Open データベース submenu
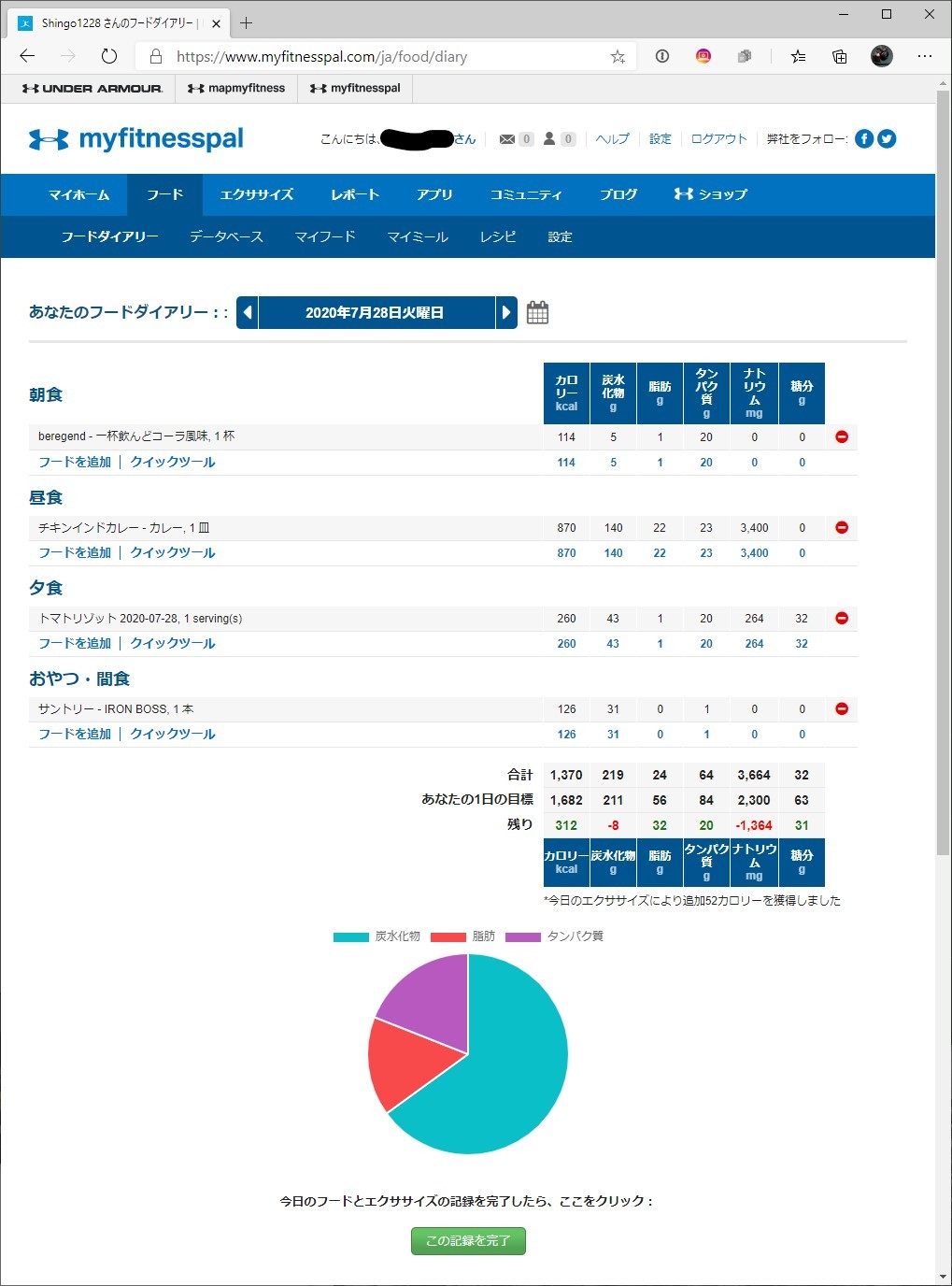 (x=226, y=236)
